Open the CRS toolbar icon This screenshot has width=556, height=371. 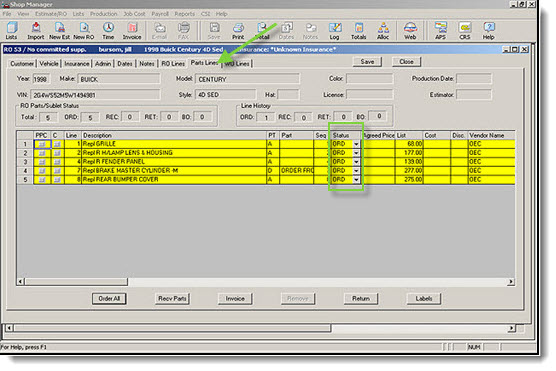click(x=465, y=31)
